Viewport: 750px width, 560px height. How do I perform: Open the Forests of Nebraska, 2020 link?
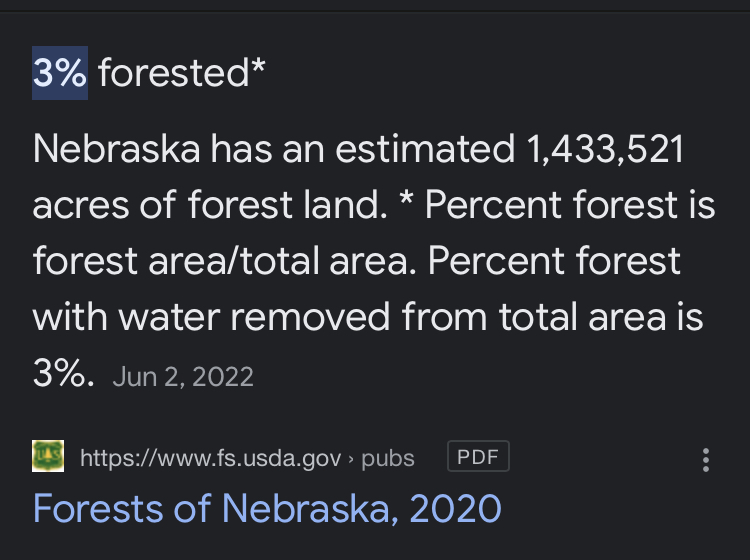point(267,508)
